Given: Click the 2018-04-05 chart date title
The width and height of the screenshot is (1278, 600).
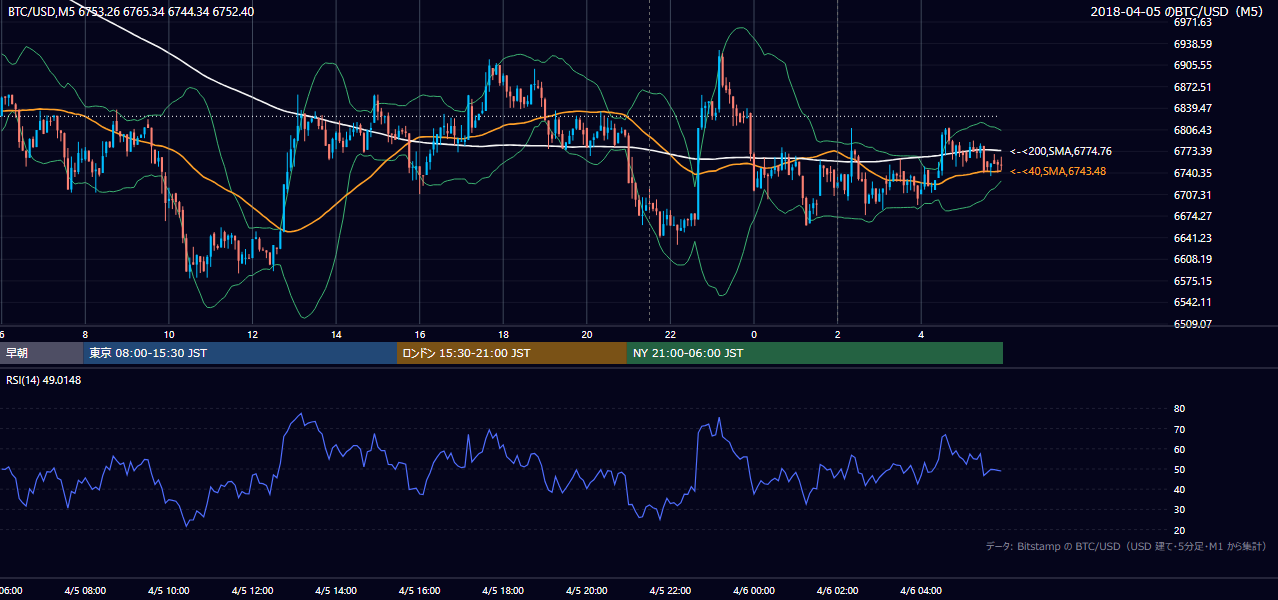Looking at the screenshot, I should (1178, 12).
